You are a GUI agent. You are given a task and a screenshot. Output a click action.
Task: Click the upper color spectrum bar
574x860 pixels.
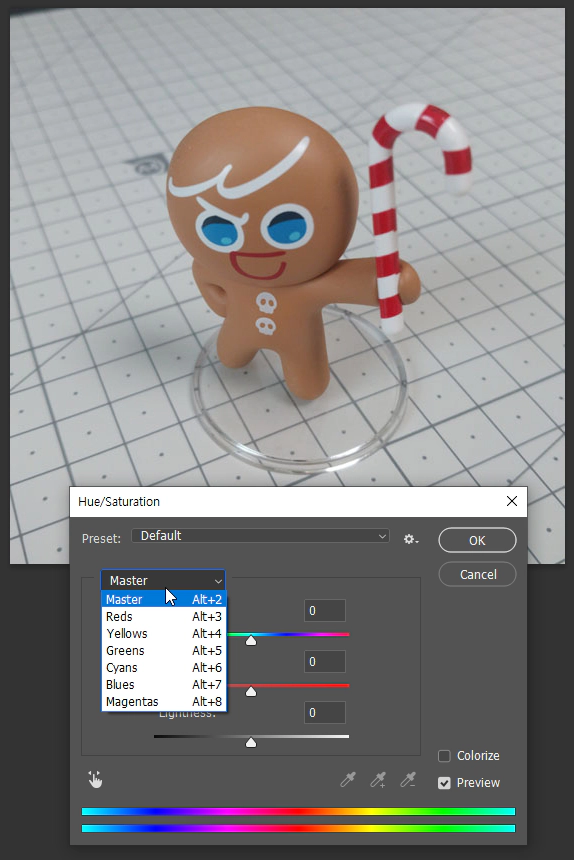[298, 811]
